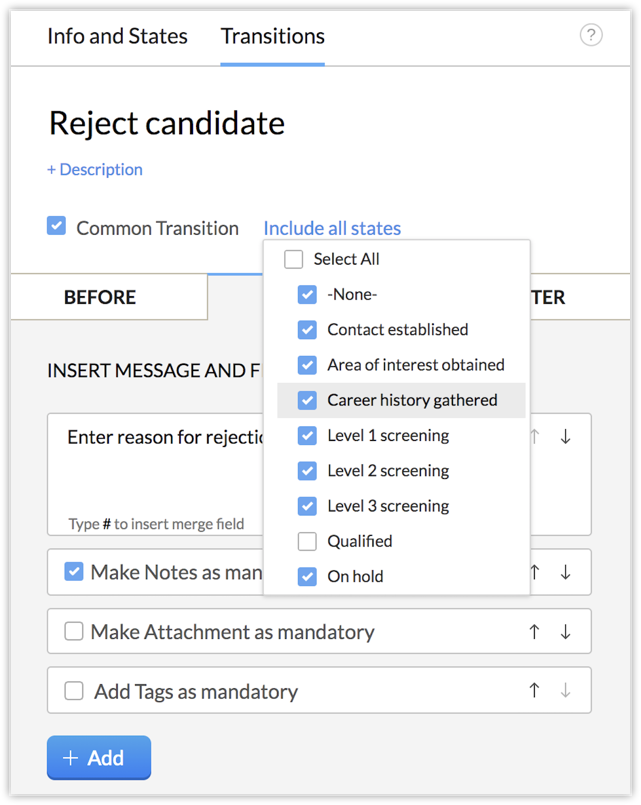The image size is (641, 805).
Task: Collapse the Include all states dropdown
Action: 332,228
